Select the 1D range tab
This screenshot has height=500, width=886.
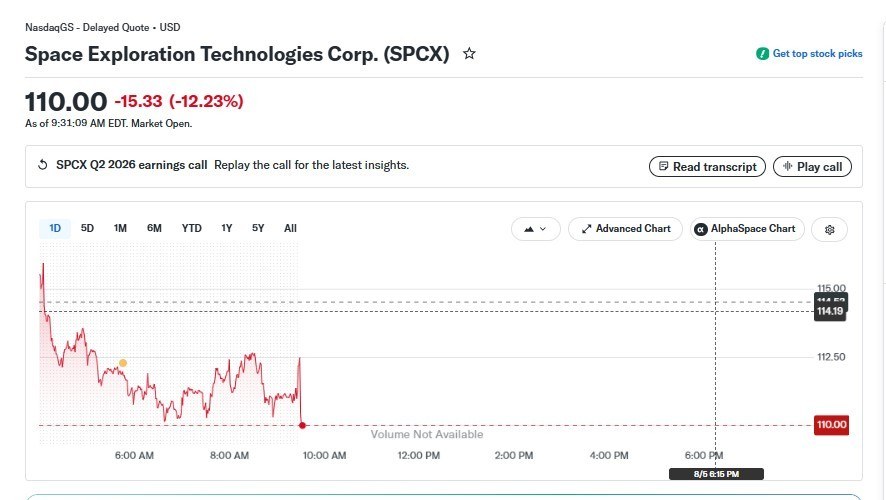point(55,228)
